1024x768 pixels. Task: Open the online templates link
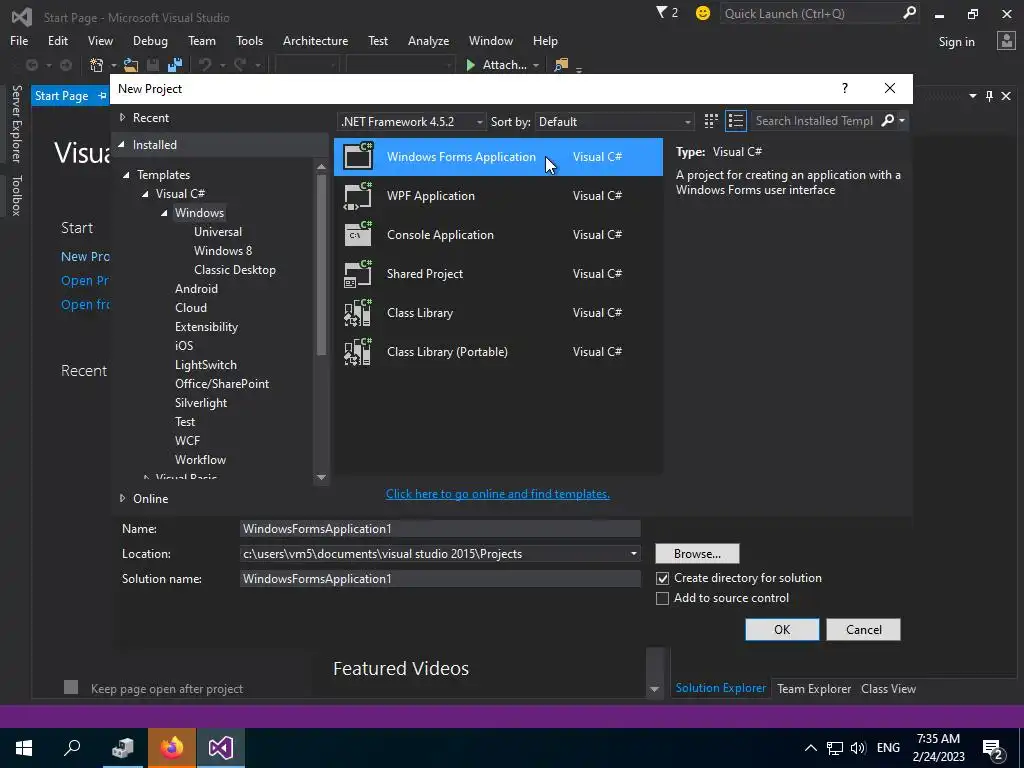tap(498, 494)
